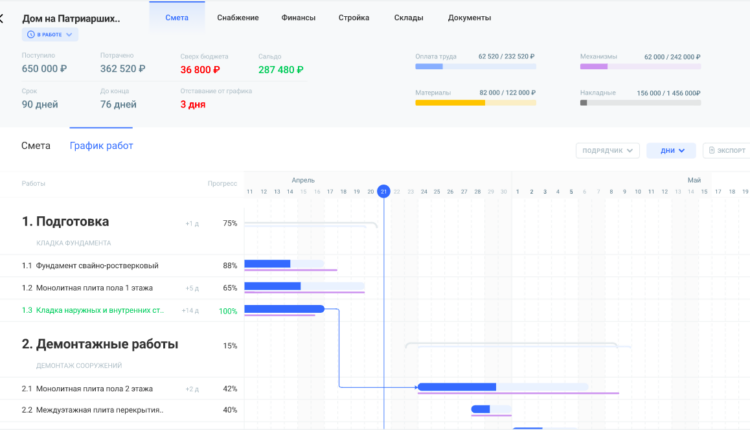750x430 pixels.
Task: Go to the «Стройка» tab
Action: (x=354, y=18)
